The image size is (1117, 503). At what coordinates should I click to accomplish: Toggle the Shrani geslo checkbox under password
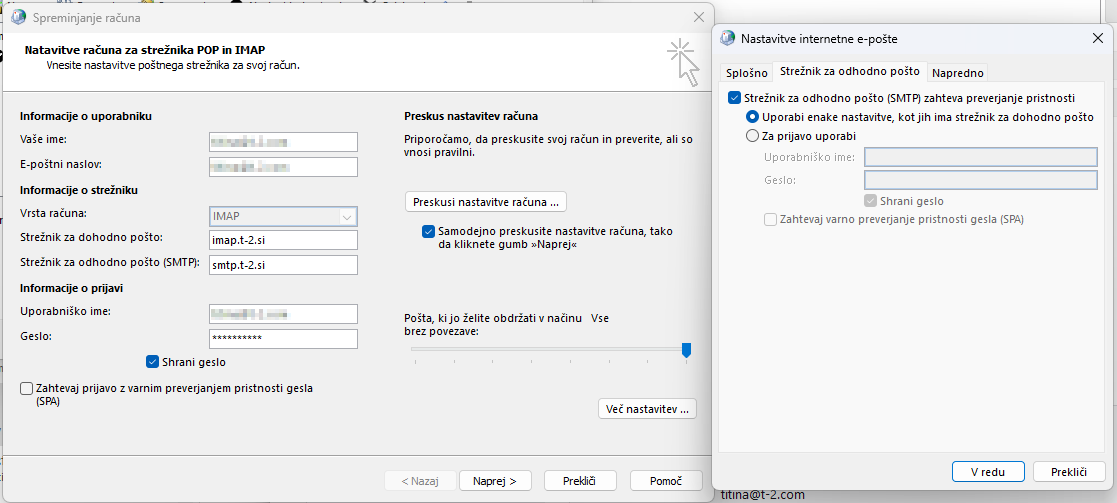[x=153, y=362]
